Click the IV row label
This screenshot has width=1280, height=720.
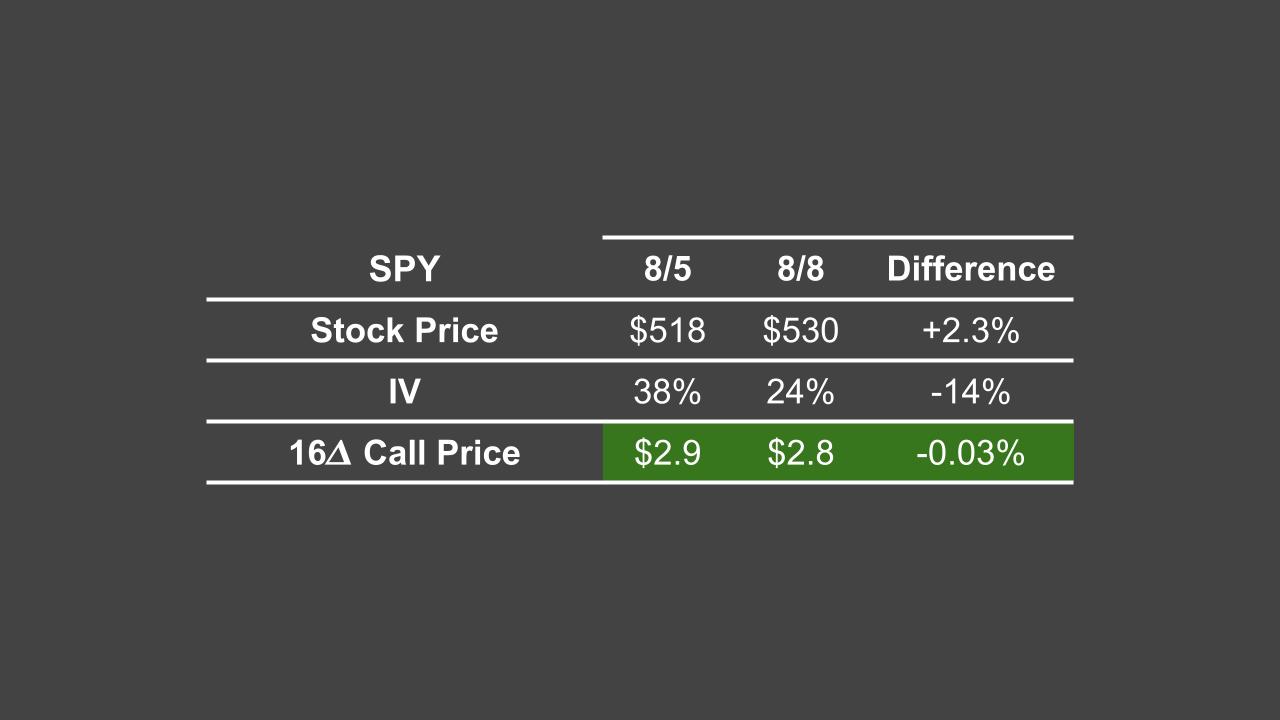[x=404, y=392]
